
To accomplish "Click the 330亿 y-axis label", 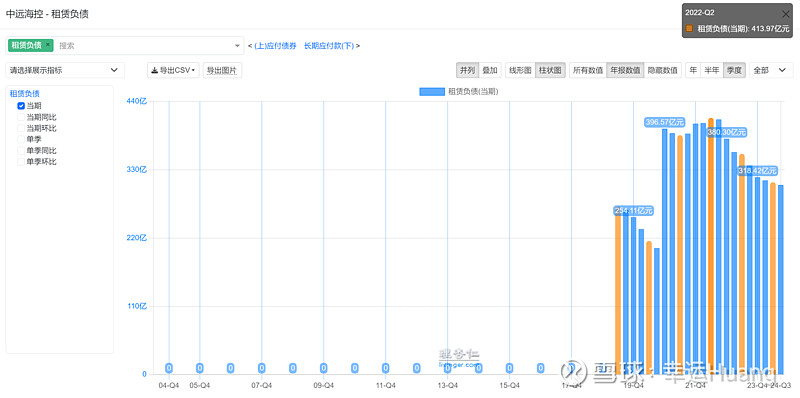I will click(x=136, y=169).
